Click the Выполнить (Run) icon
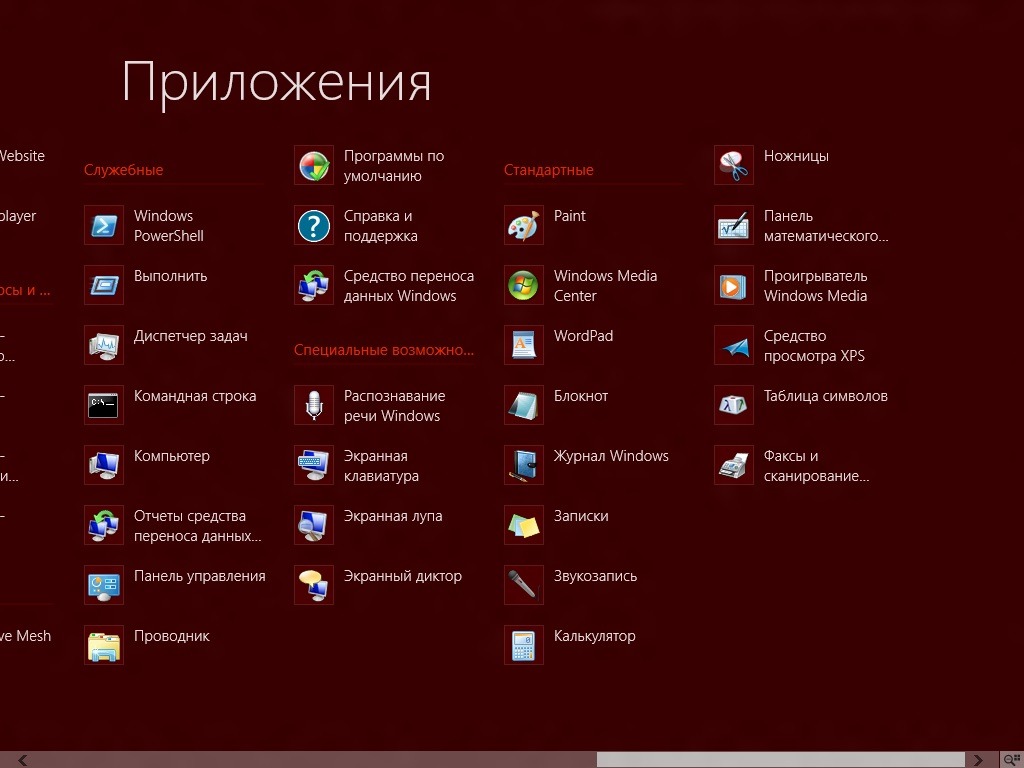 (104, 285)
